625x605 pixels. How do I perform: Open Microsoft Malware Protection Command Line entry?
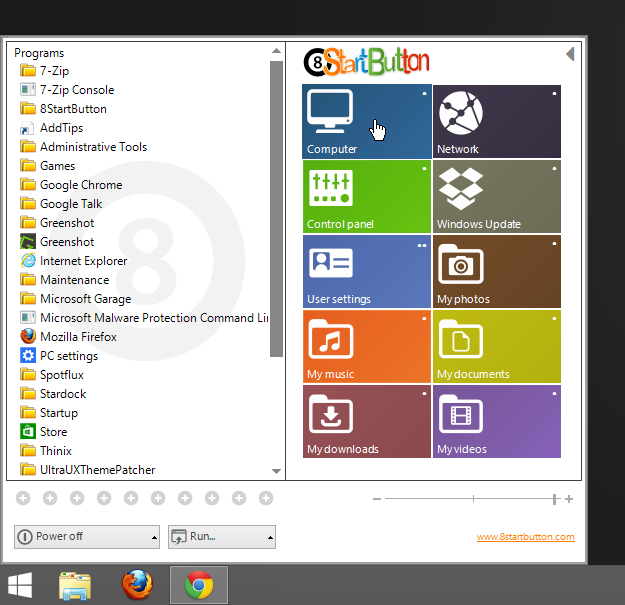(144, 318)
